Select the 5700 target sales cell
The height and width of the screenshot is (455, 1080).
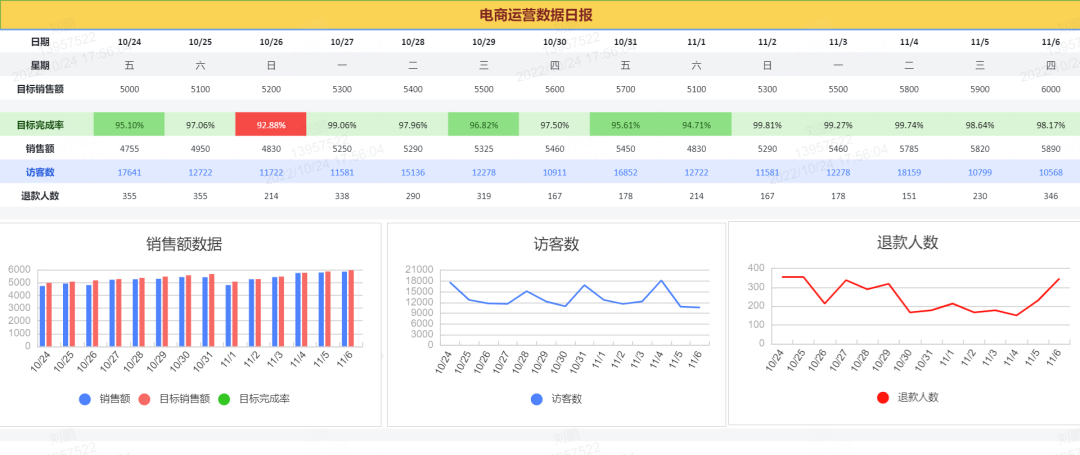[625, 89]
